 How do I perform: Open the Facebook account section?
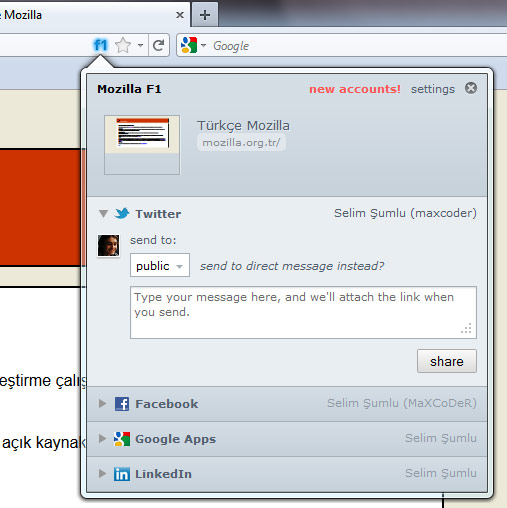tap(287, 404)
